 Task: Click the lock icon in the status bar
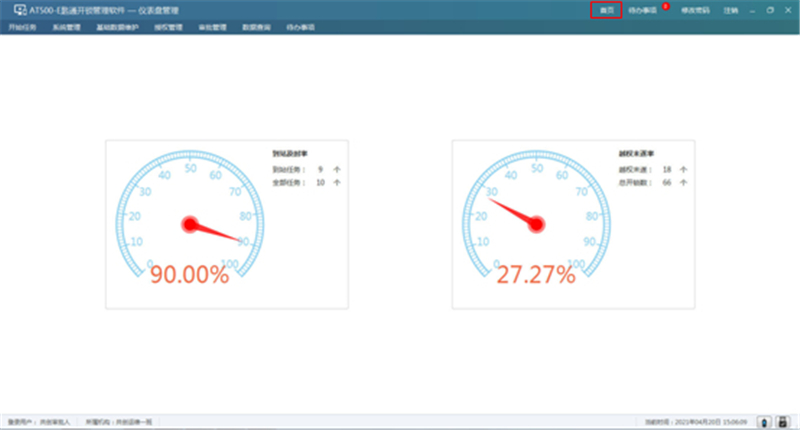tap(782, 422)
